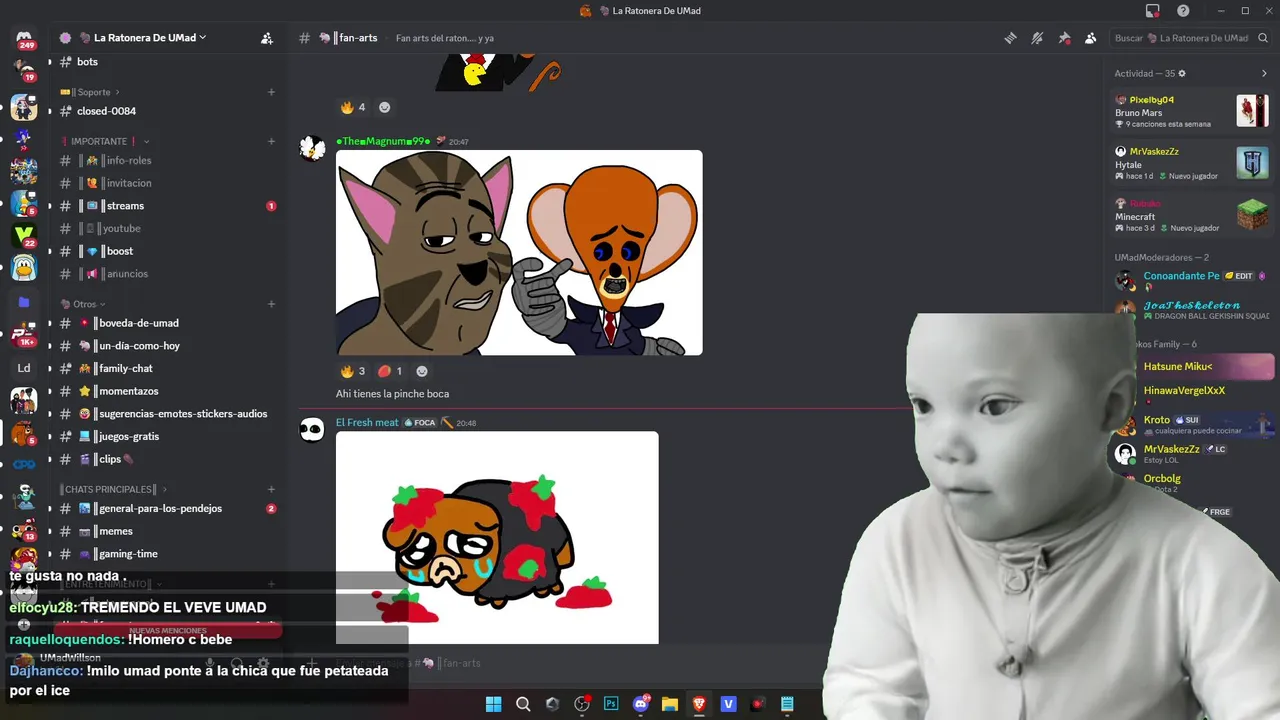
Task: Open Brave browser from the taskbar
Action: 699,704
